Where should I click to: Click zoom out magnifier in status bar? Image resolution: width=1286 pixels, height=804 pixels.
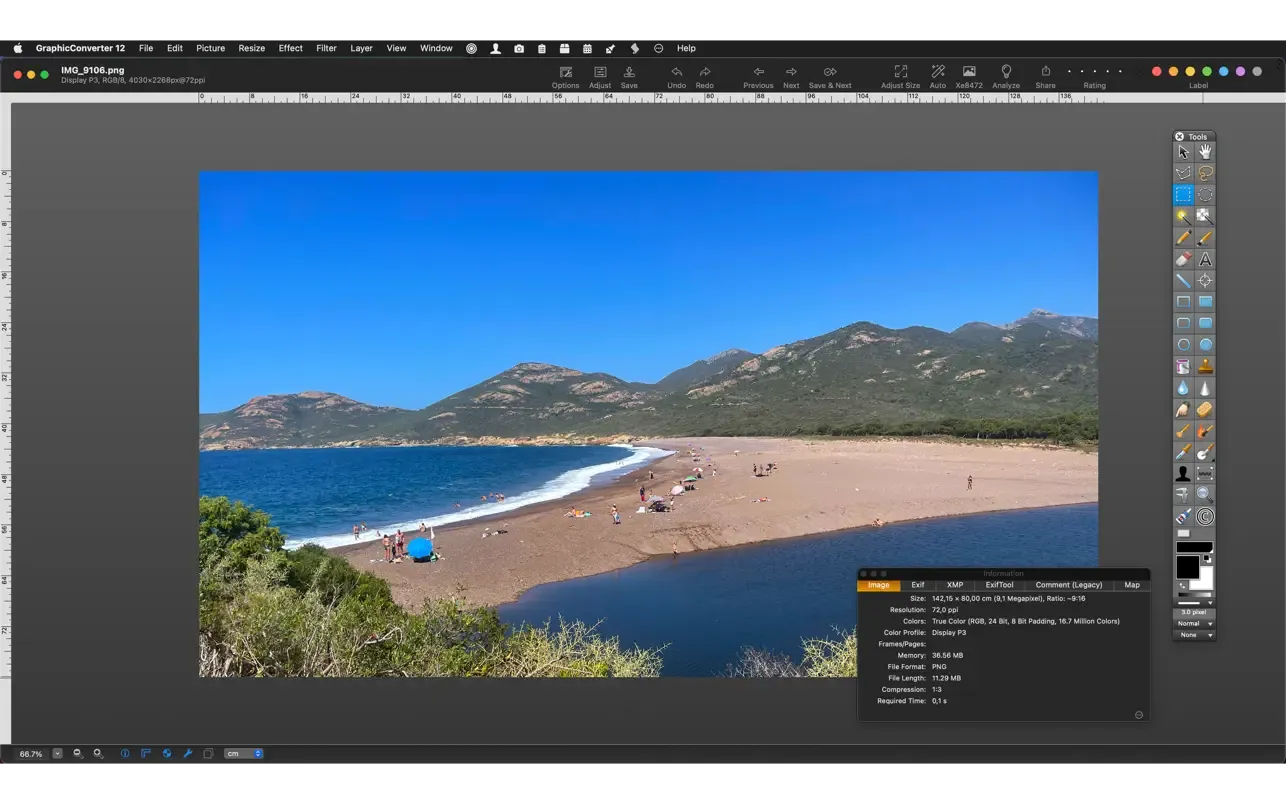(x=78, y=753)
